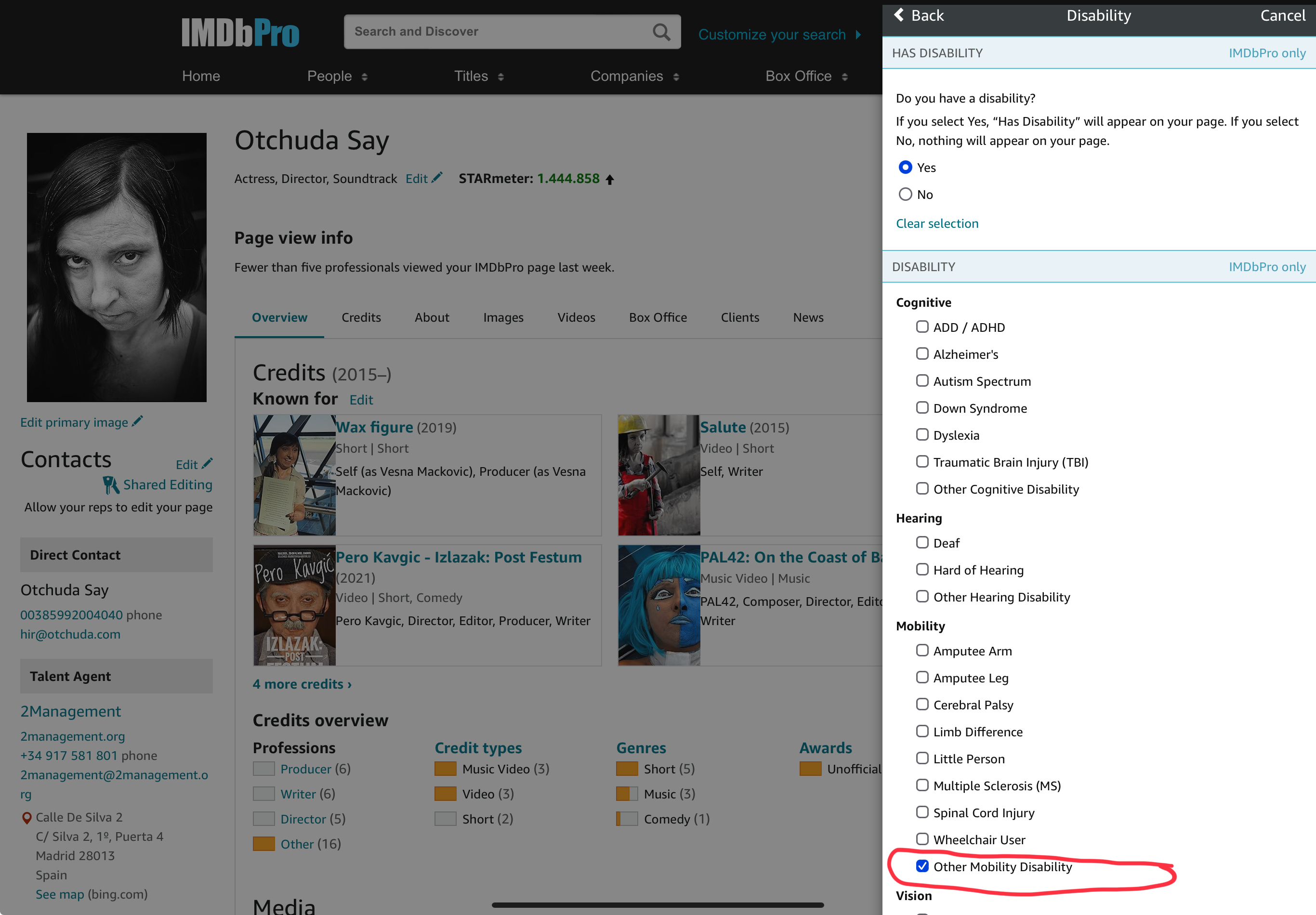The width and height of the screenshot is (1316, 915).
Task: Click the Wax figure poster thumbnail
Action: 293,475
